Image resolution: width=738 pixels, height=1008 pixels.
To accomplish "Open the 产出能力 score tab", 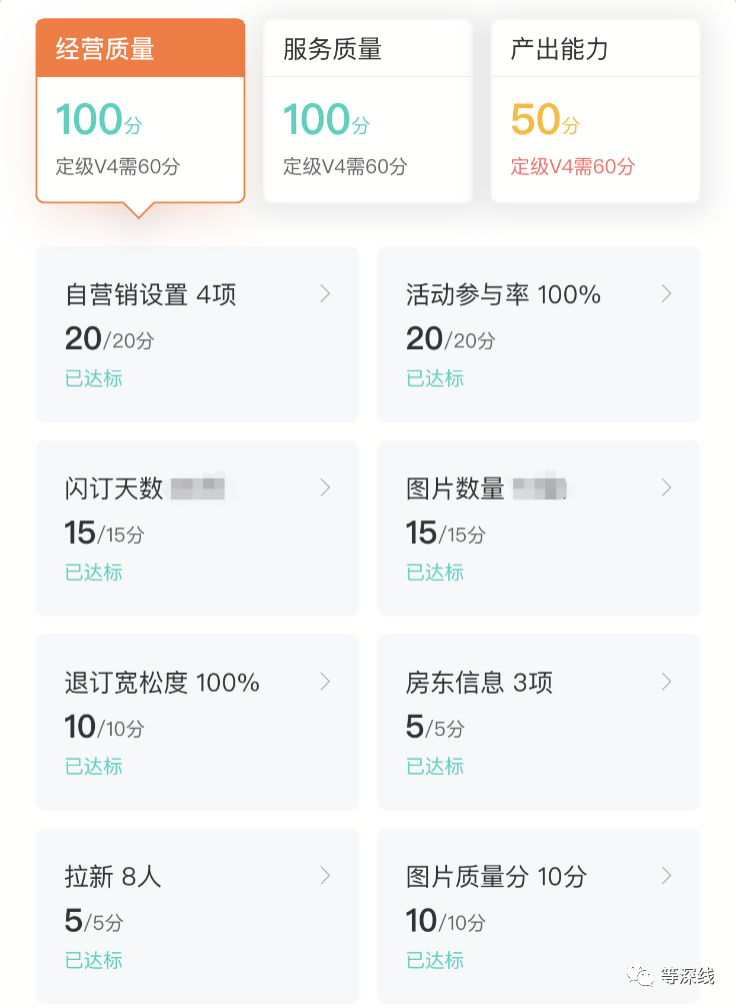I will [x=595, y=49].
